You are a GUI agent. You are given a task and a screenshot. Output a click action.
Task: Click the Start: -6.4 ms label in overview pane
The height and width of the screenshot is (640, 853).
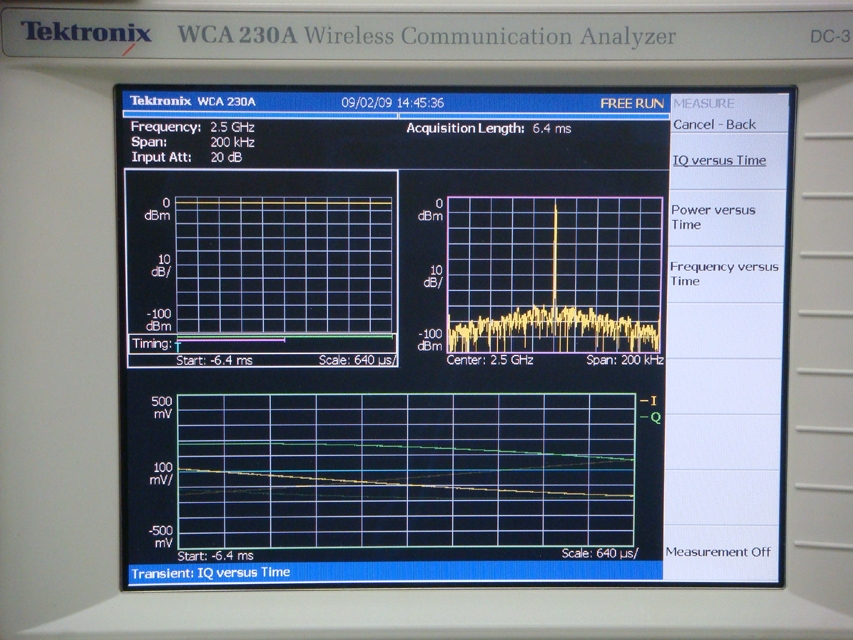pos(214,360)
